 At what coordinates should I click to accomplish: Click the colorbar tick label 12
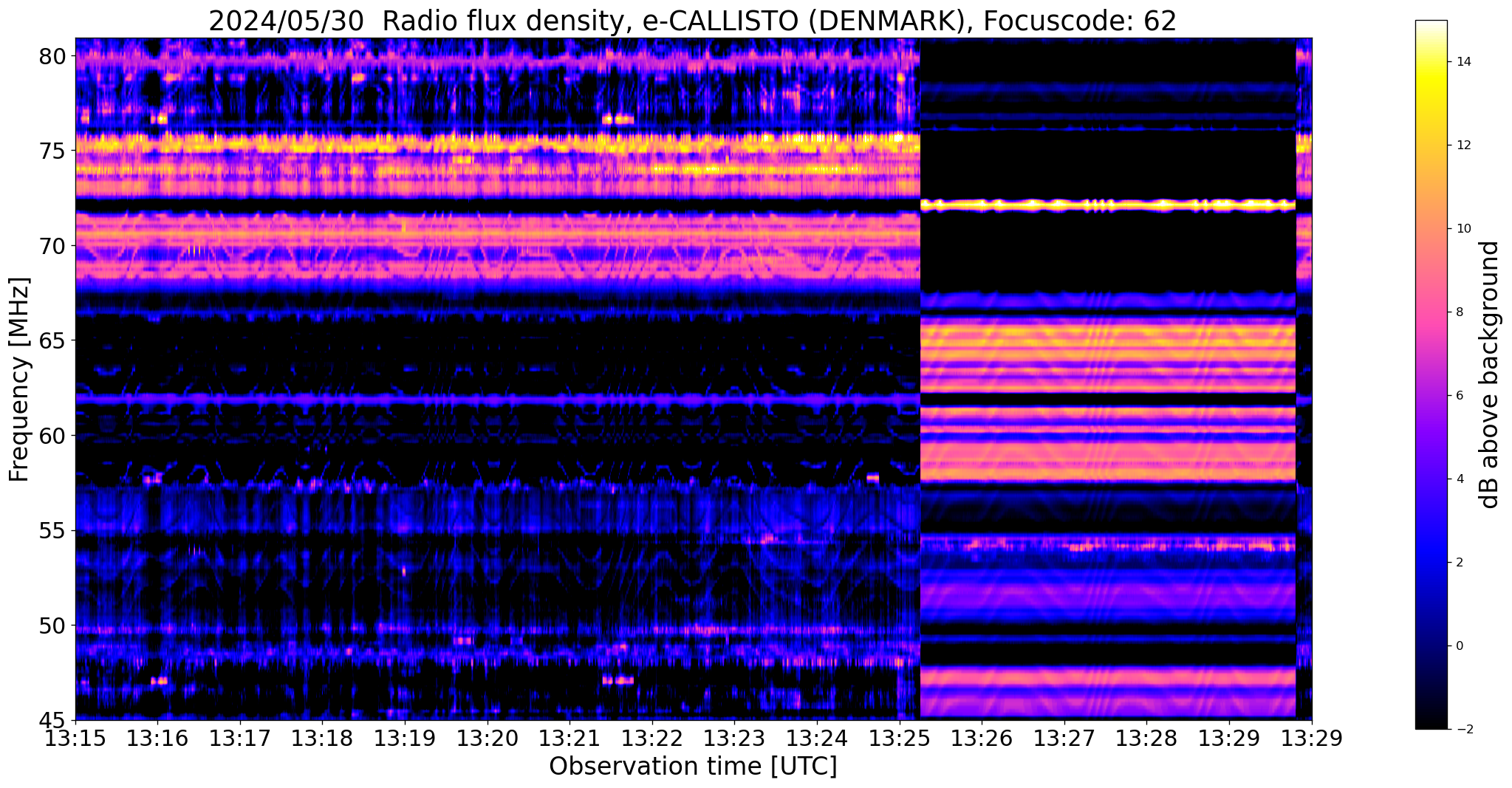[x=1463, y=145]
